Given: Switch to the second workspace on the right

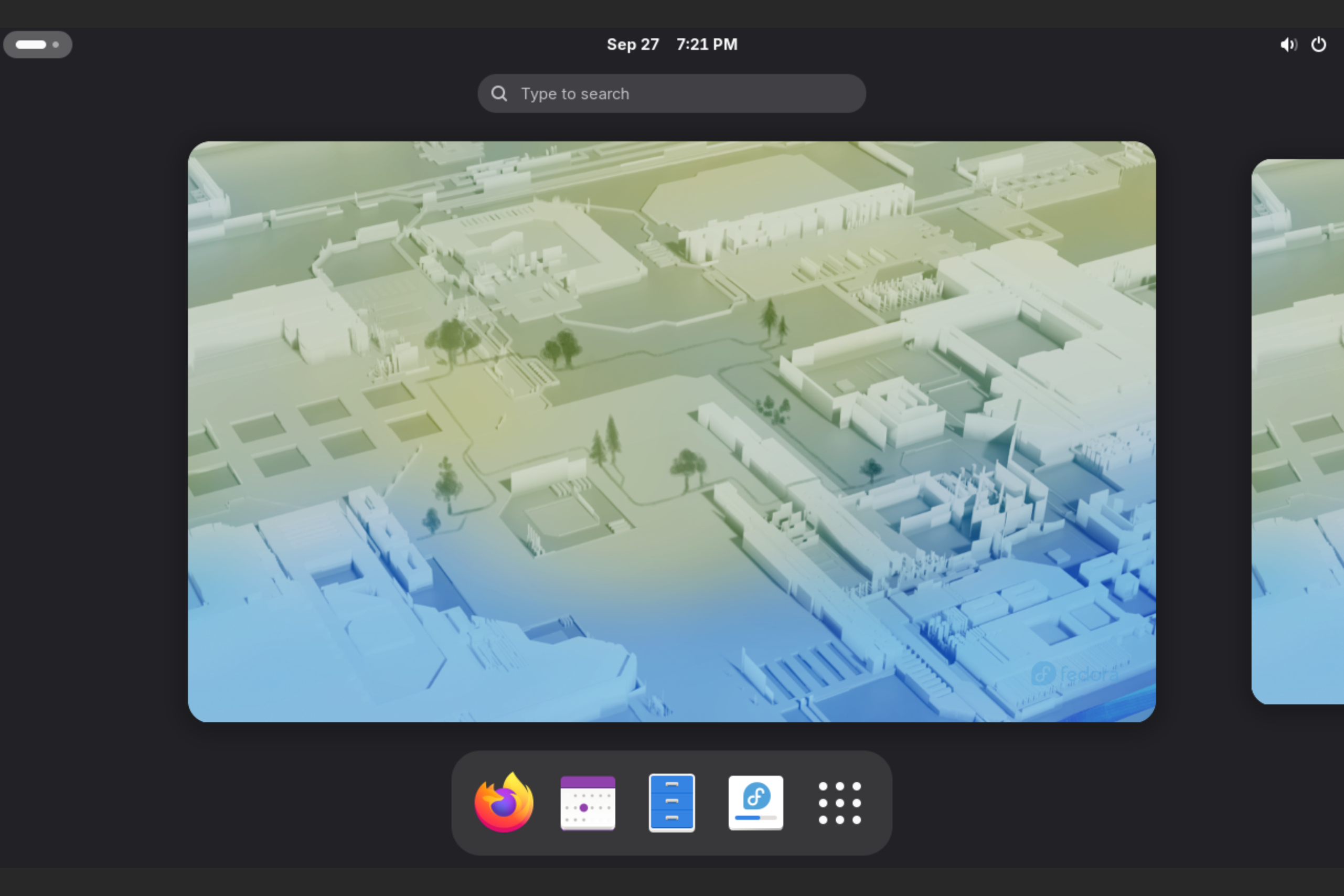Looking at the screenshot, I should click(1298, 431).
